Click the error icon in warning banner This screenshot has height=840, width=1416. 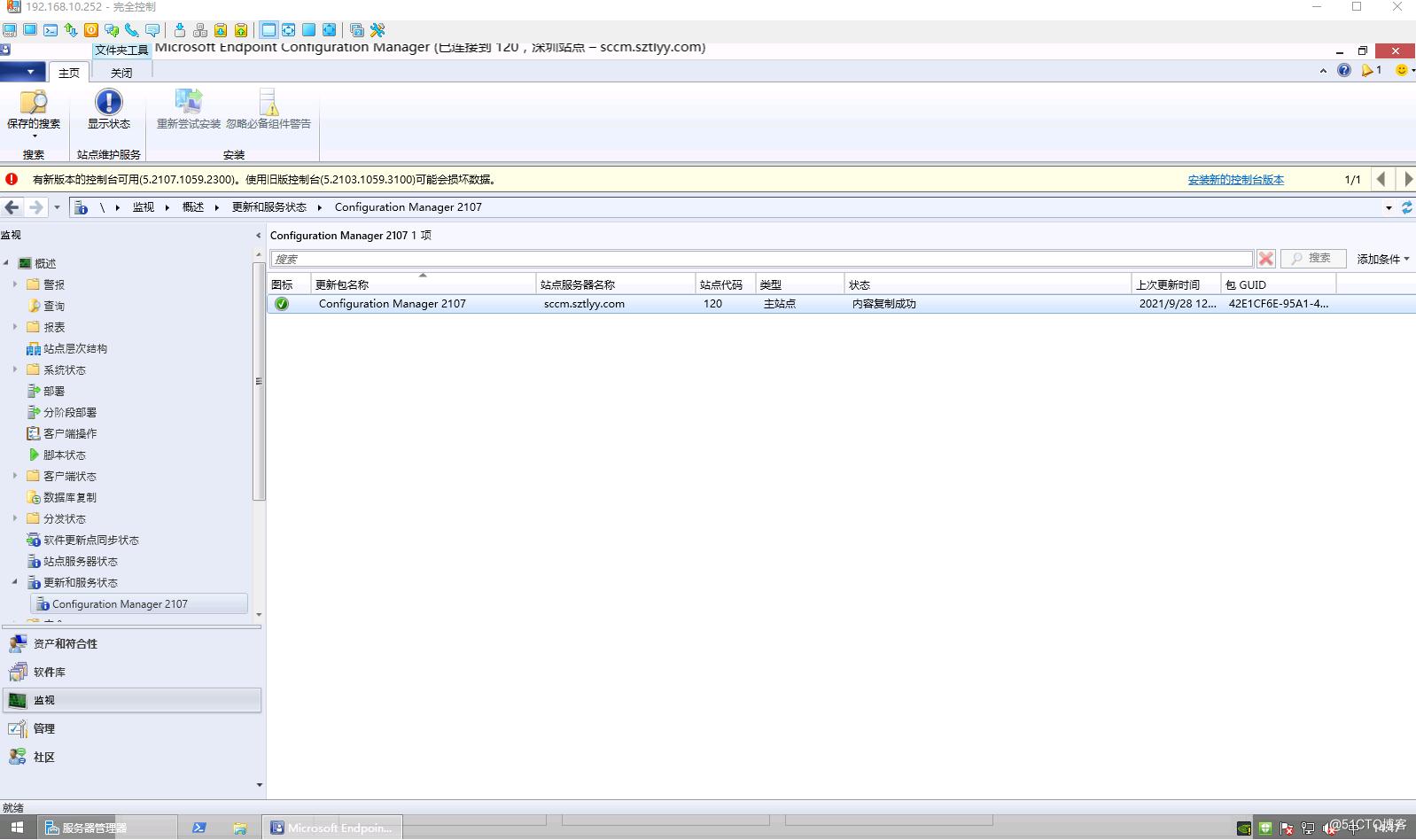(12, 179)
